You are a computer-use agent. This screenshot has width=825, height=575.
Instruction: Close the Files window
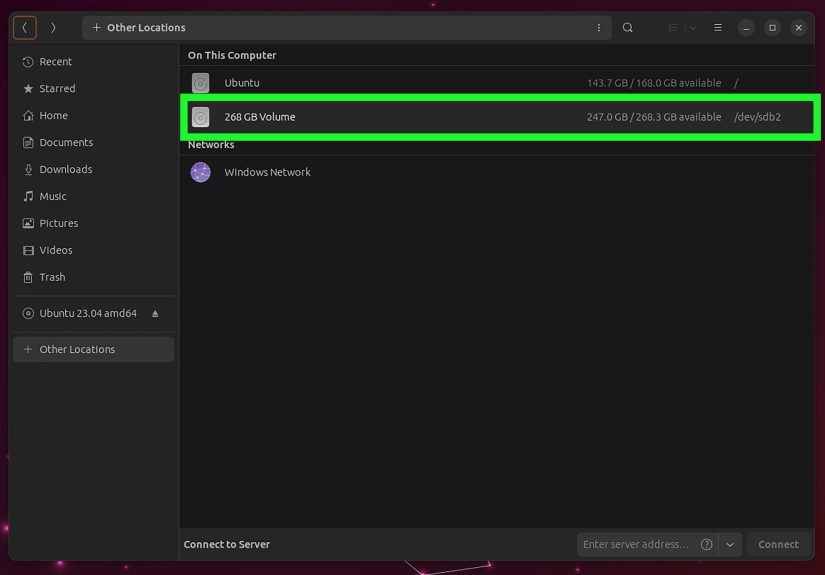(x=799, y=27)
